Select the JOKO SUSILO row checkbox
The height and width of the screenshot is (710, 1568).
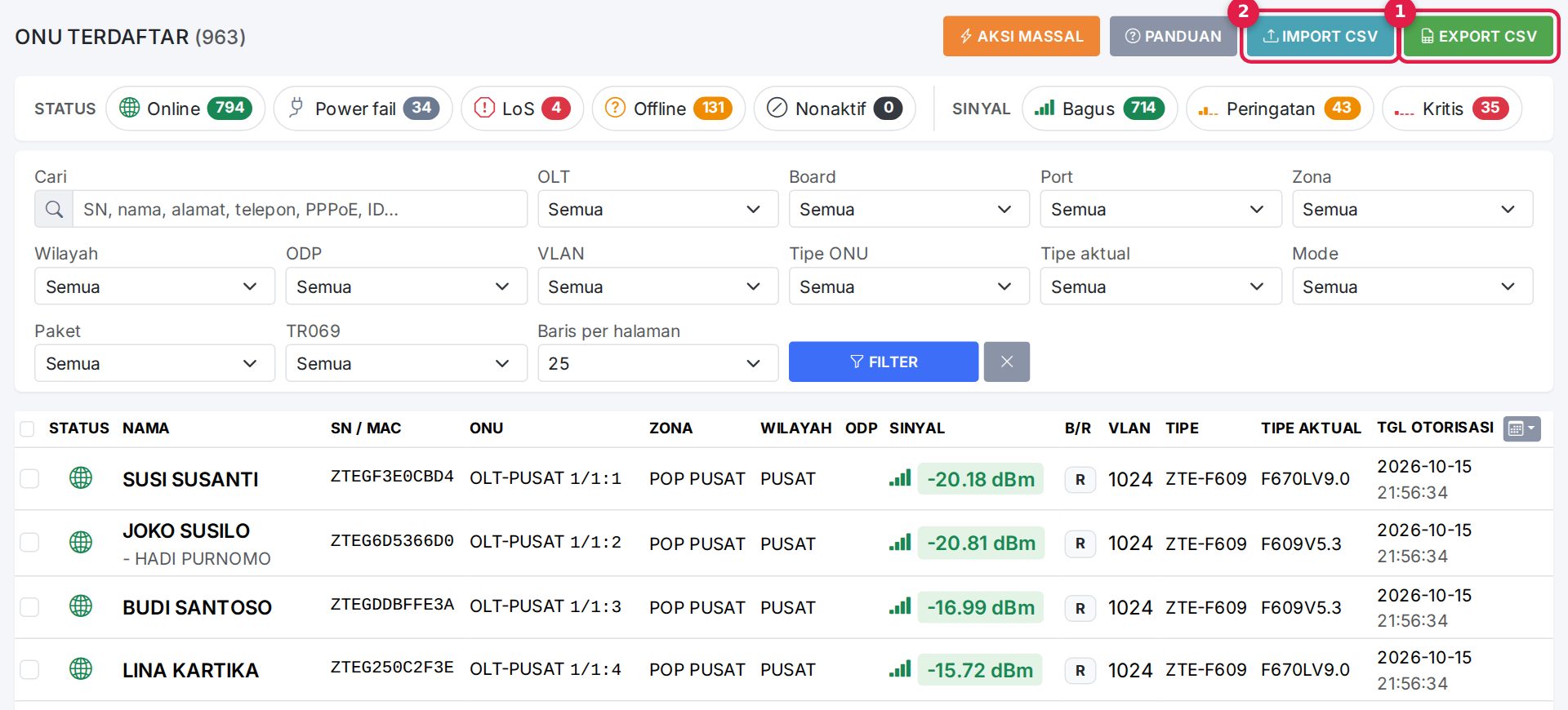click(29, 542)
